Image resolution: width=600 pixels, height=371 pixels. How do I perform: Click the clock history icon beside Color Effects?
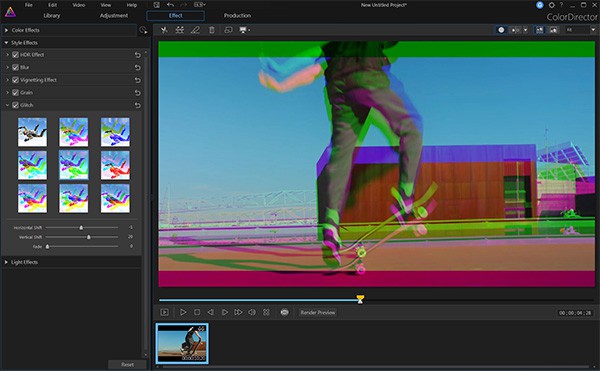pyautogui.click(x=143, y=30)
